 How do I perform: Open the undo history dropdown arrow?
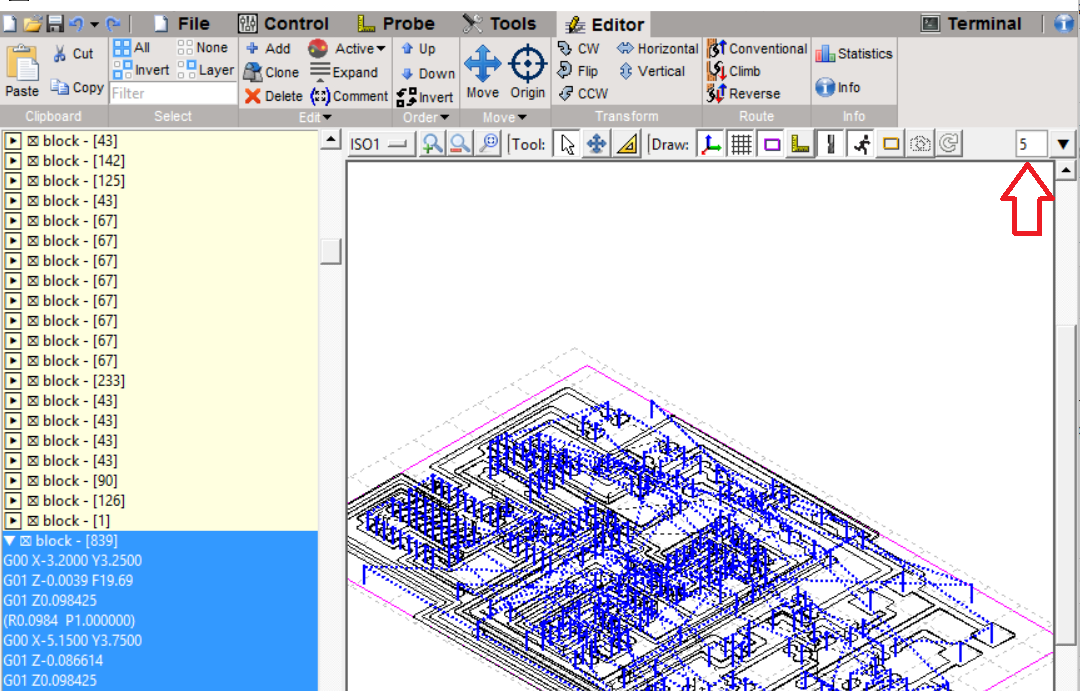tap(94, 25)
